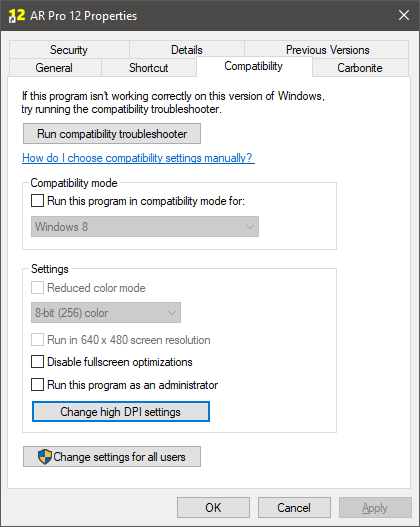This screenshot has height=527, width=420.
Task: Switch to the Security tab
Action: pos(69,50)
